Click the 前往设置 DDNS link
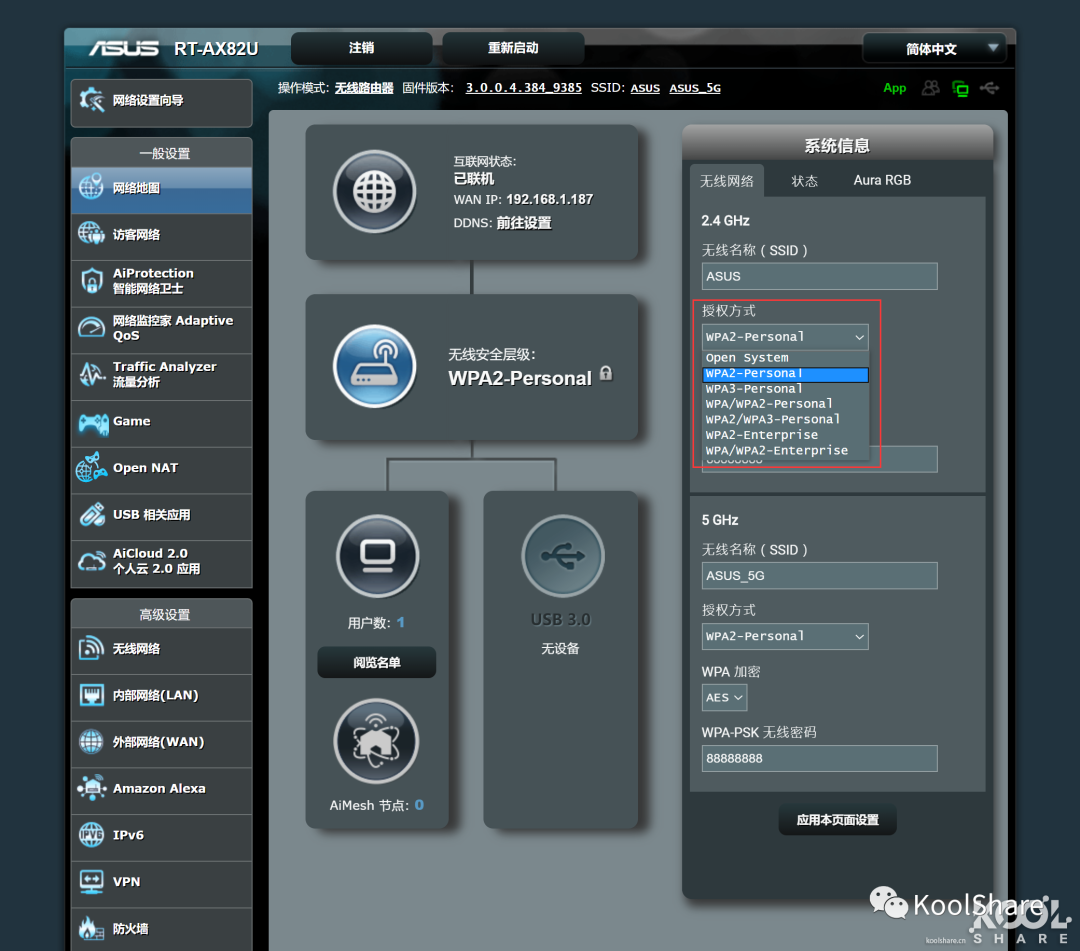The image size is (1080, 951). coord(523,223)
